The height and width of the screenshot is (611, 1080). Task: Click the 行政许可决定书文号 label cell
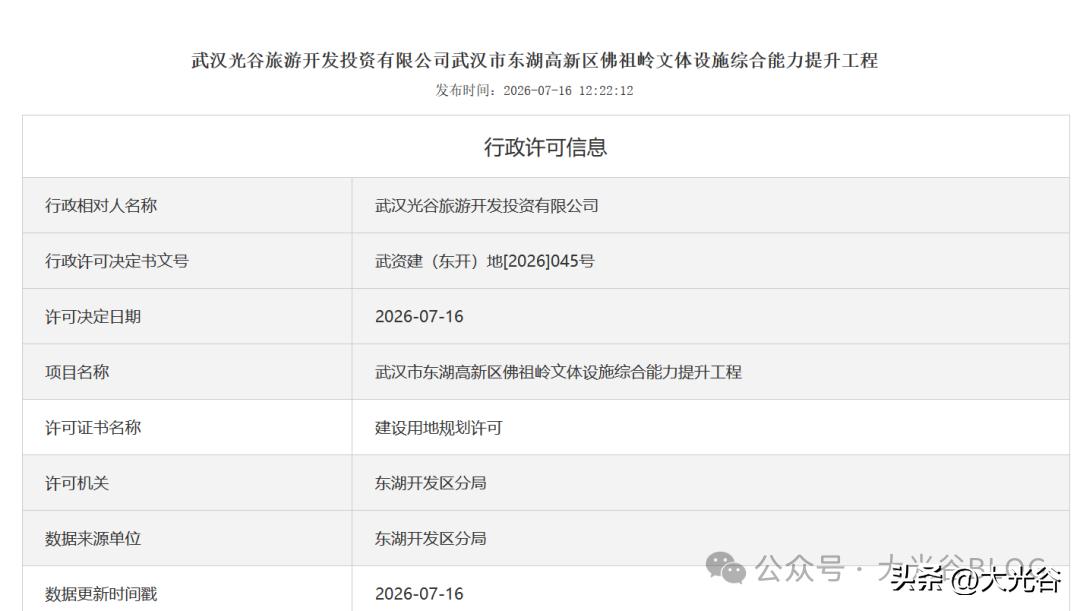[187, 261]
